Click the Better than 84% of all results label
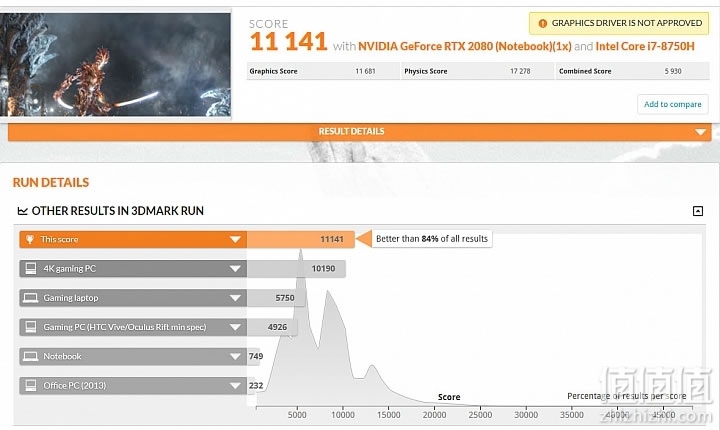Screen dimensions: 720x430 pyautogui.click(x=432, y=239)
